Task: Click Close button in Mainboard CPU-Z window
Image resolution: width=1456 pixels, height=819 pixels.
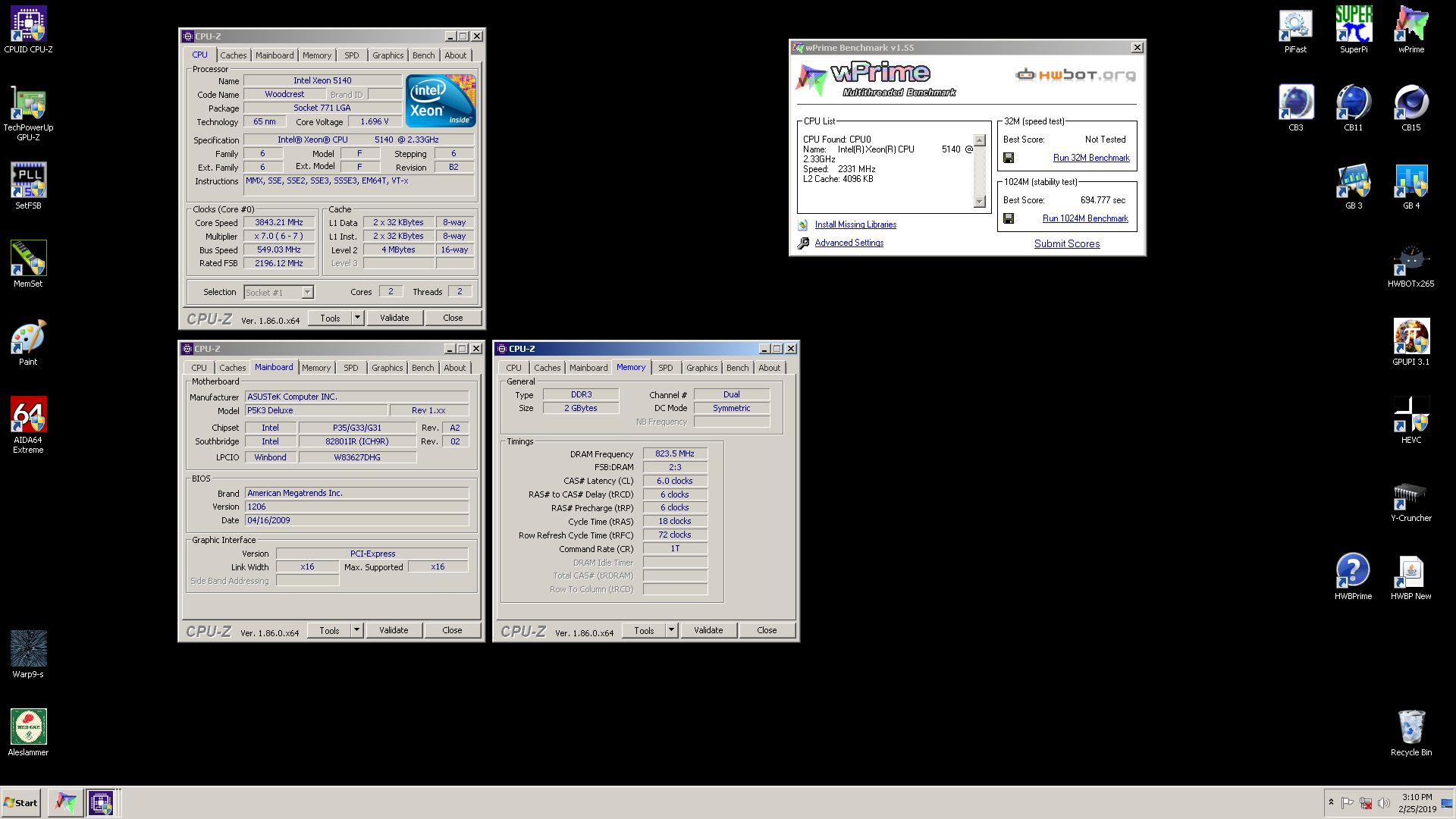Action: pos(453,630)
